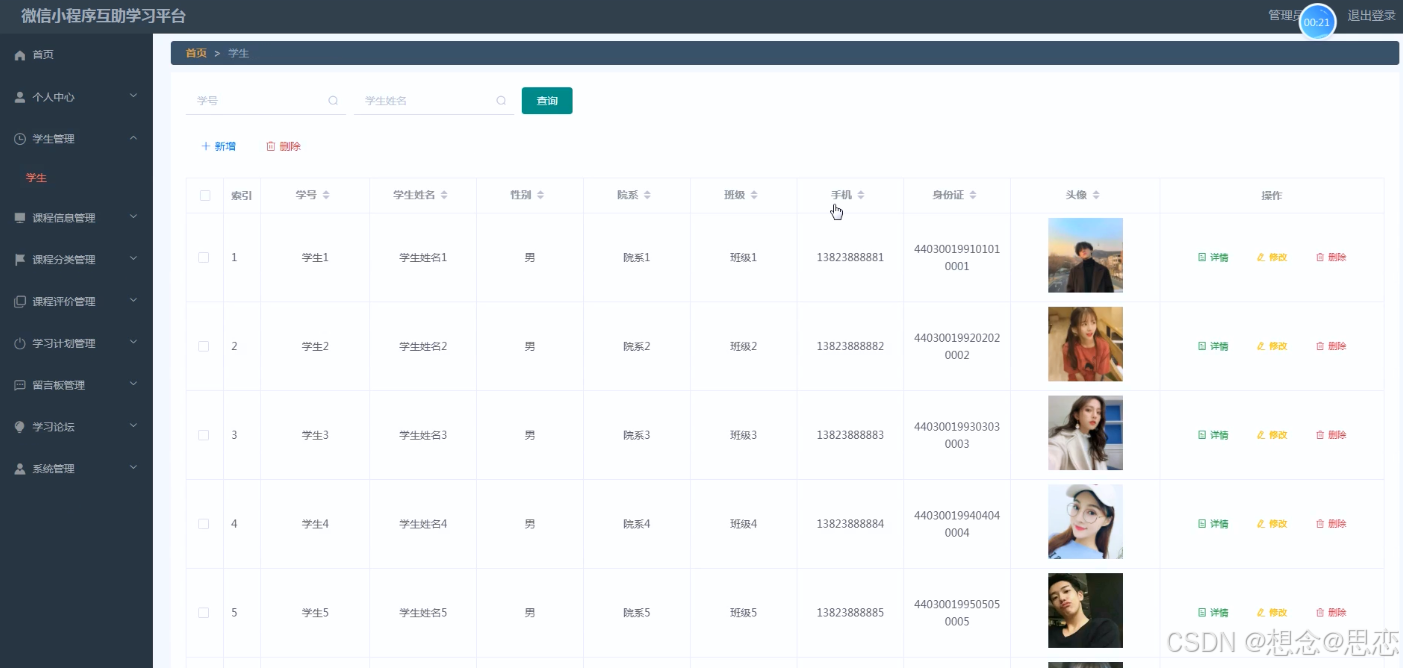Sort by 学生姓名 column arrows
1403x668 pixels.
(x=444, y=195)
